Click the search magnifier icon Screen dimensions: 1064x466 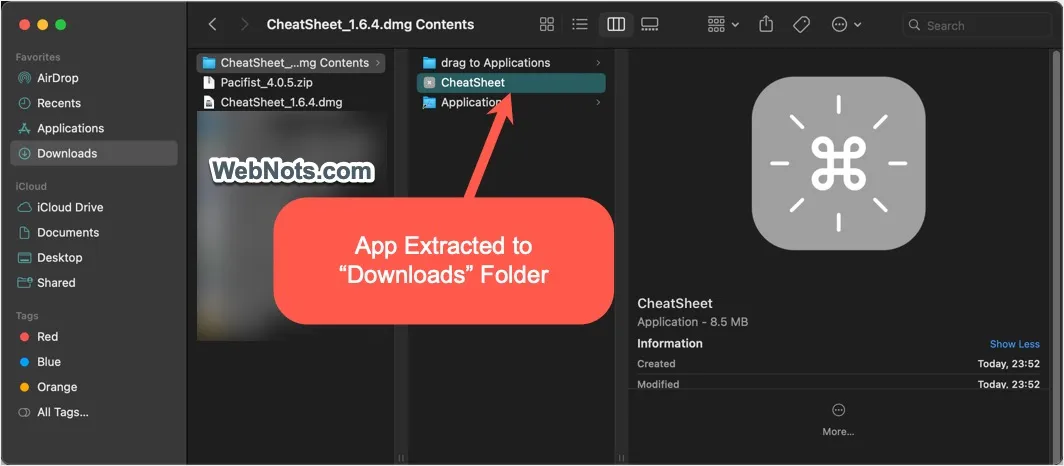[x=915, y=25]
